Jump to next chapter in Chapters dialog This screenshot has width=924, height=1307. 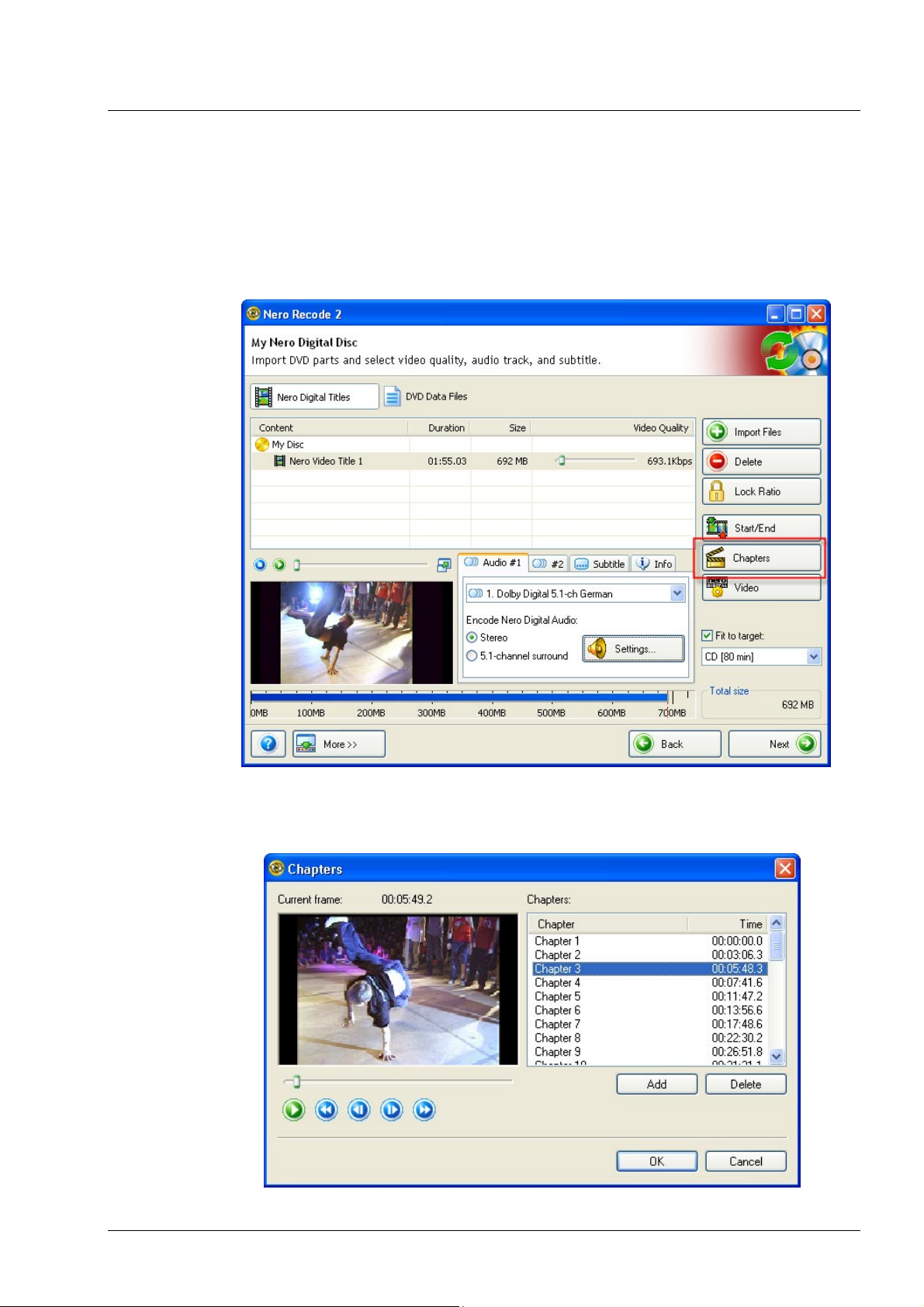pyautogui.click(x=424, y=1110)
